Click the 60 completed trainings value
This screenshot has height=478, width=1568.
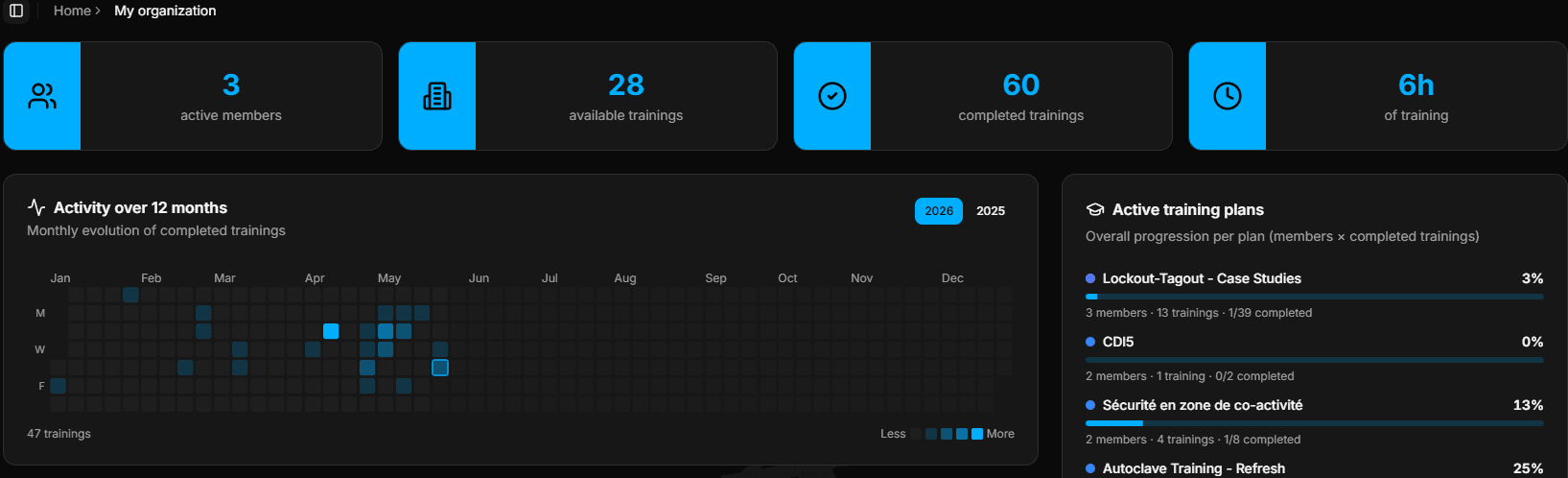[x=1021, y=84]
